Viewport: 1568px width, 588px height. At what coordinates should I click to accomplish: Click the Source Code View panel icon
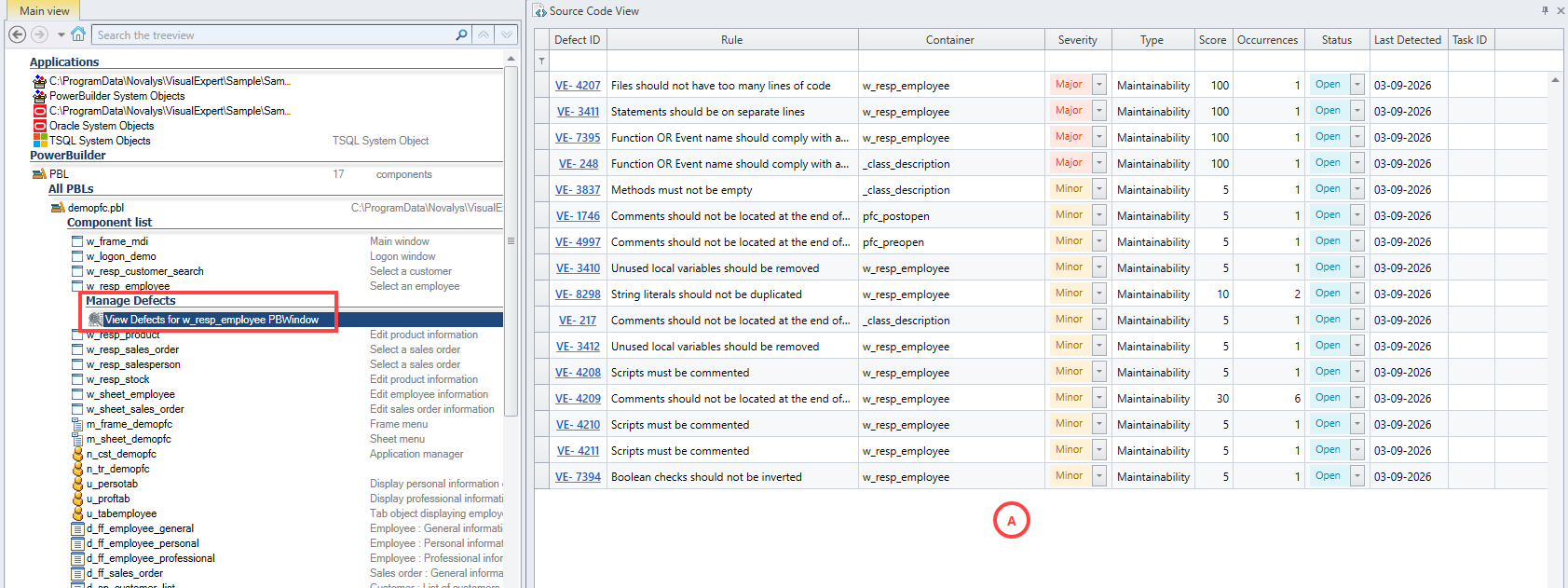coord(540,11)
